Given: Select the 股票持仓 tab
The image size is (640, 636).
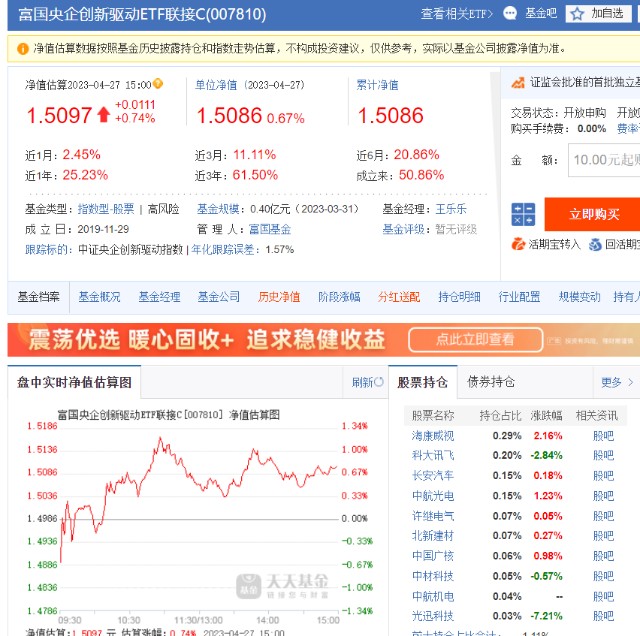Looking at the screenshot, I should click(422, 382).
